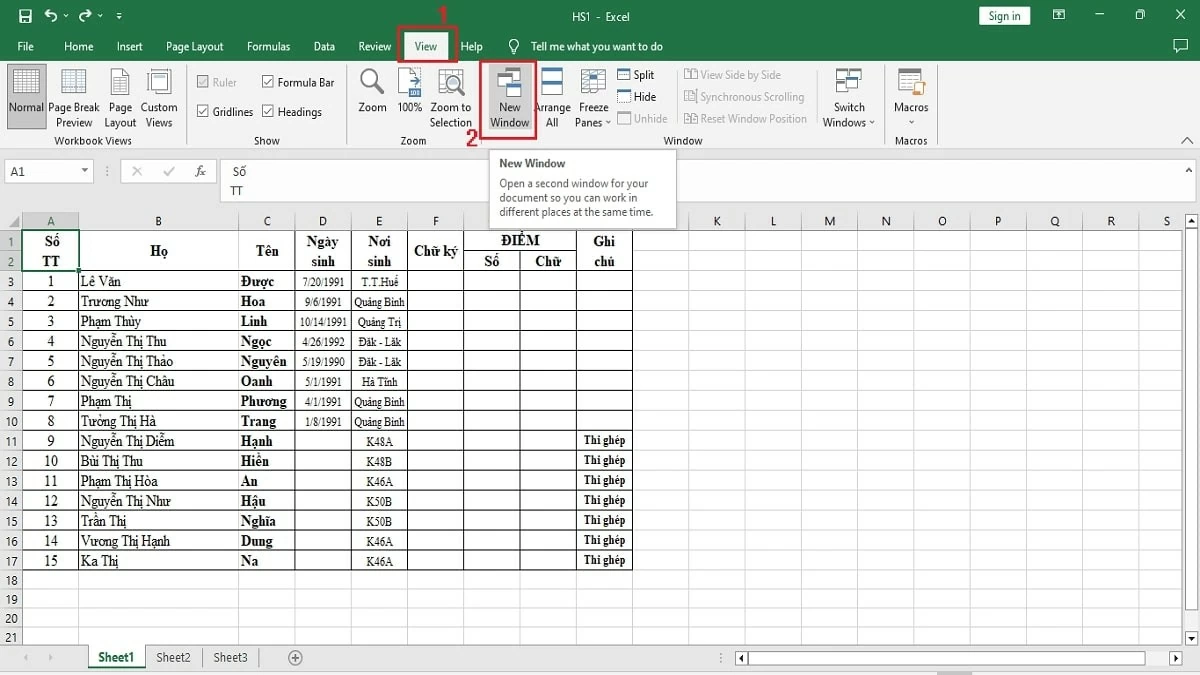Click Zoom to Selection
This screenshot has width=1200, height=675.
450,96
